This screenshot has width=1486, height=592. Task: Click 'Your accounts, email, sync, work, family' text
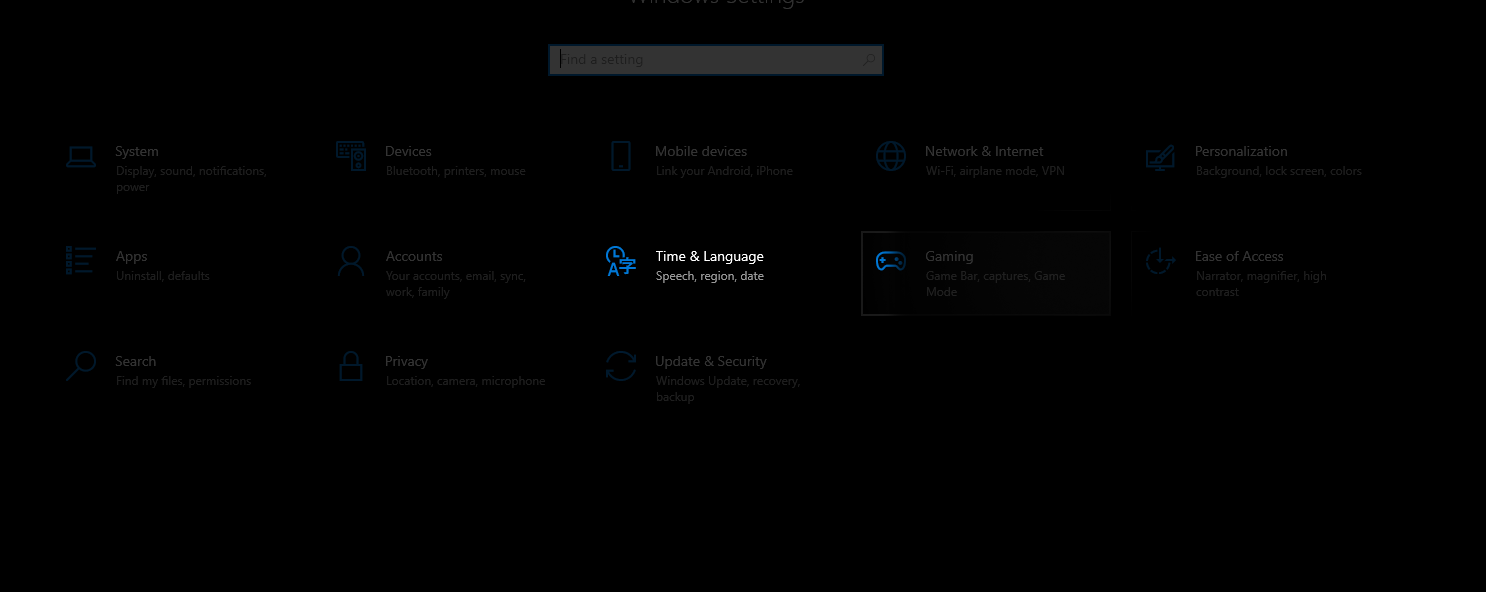456,284
